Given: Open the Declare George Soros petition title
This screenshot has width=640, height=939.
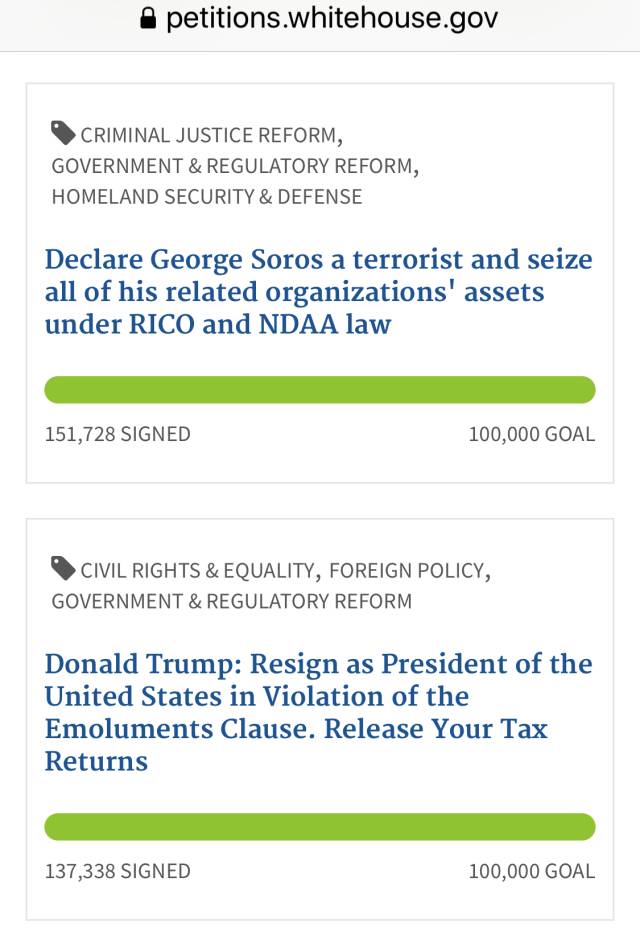Looking at the screenshot, I should click(319, 292).
